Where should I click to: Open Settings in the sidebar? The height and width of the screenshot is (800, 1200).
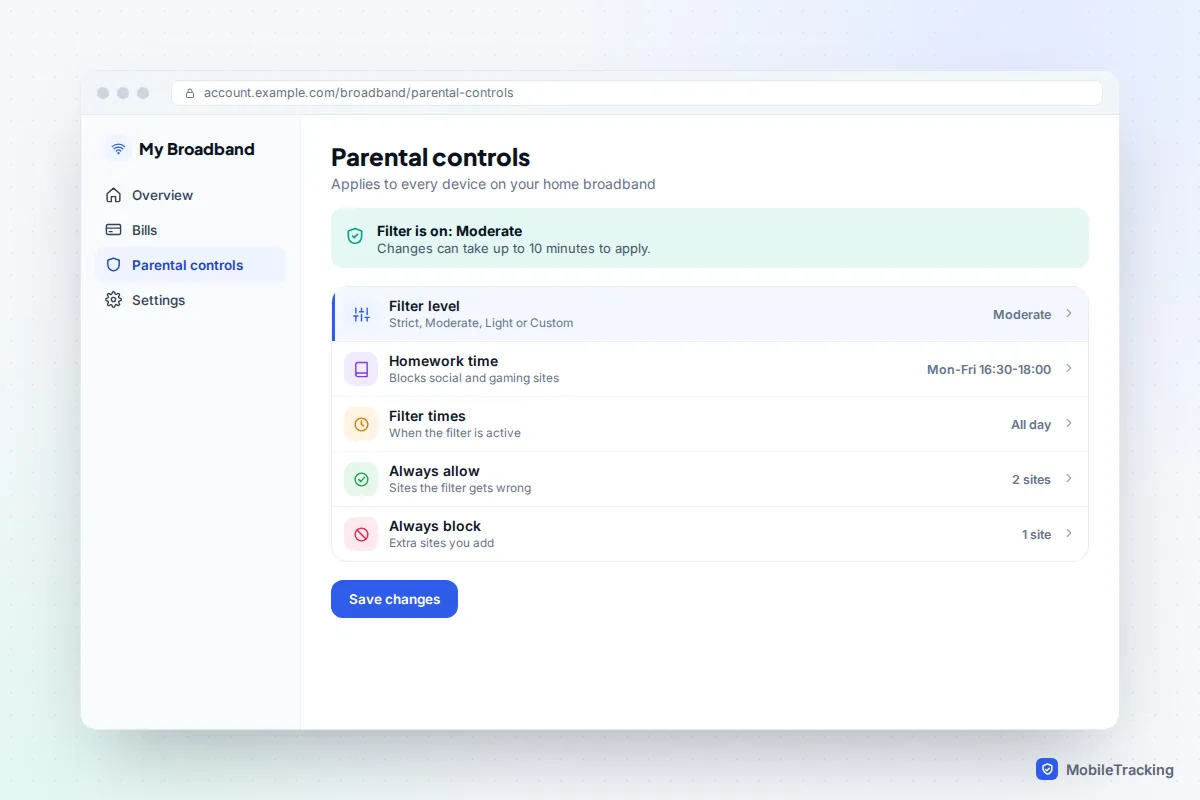point(190,300)
